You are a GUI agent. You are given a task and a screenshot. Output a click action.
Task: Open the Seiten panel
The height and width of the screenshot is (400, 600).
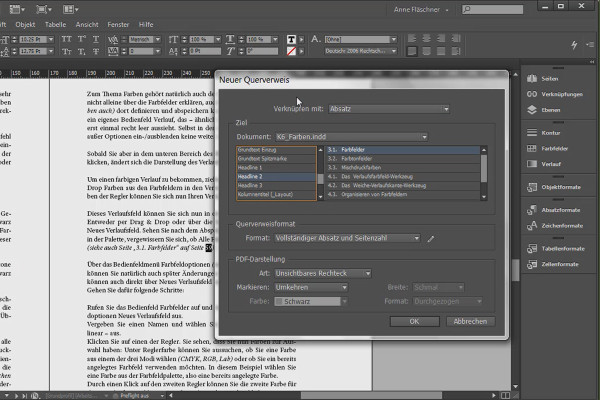(543, 78)
